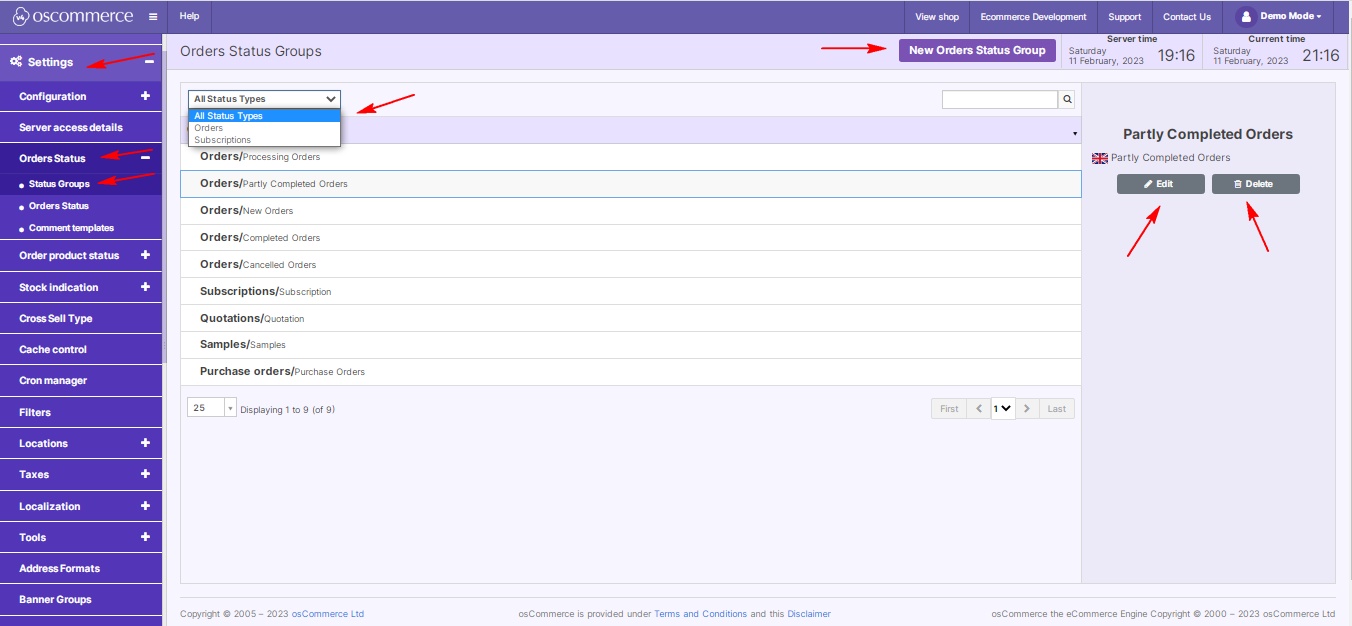Click the Demo Mode user avatar icon
The height and width of the screenshot is (626, 1352).
pyautogui.click(x=1245, y=16)
